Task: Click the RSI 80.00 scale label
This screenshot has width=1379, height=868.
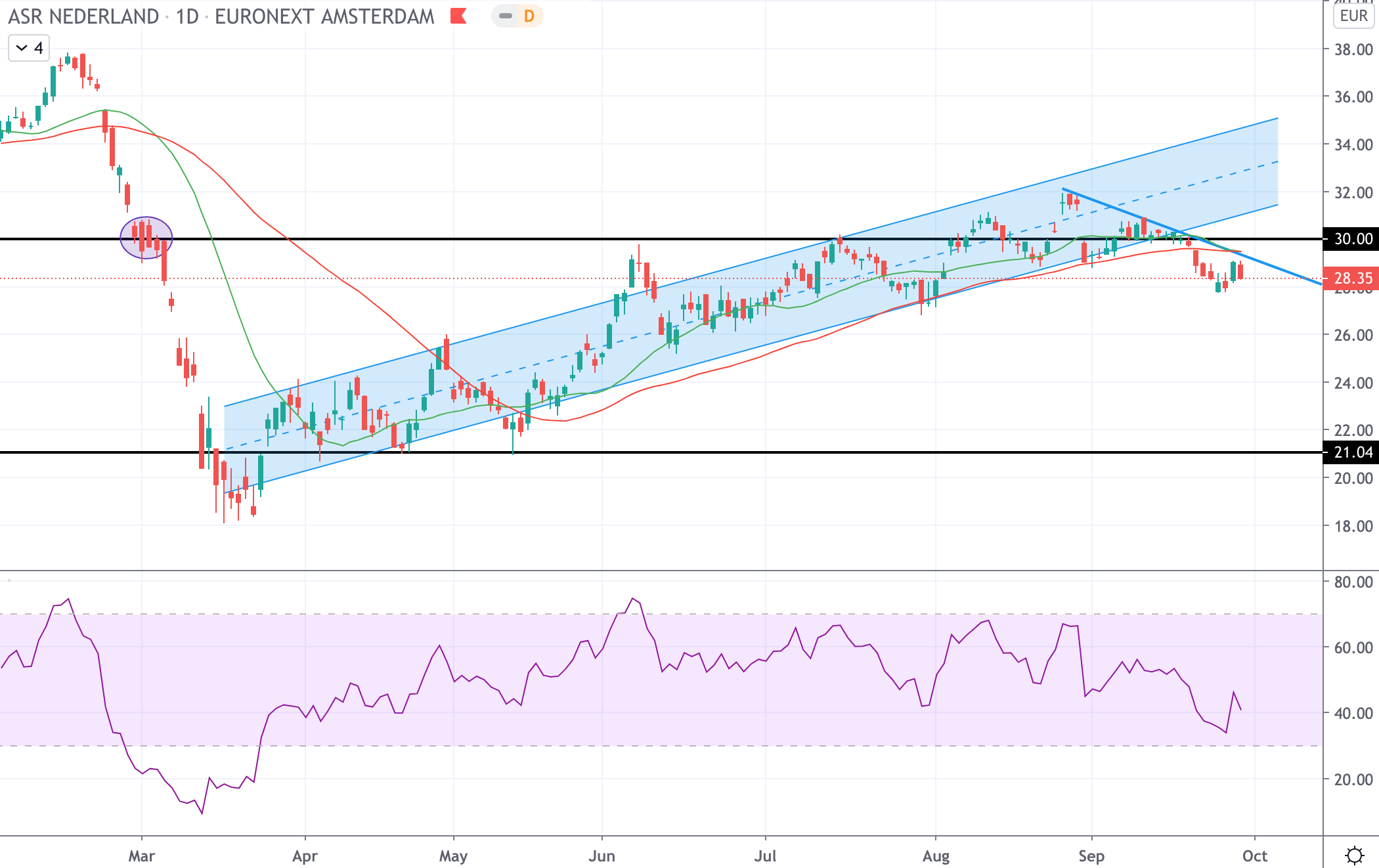Action: (x=1353, y=582)
